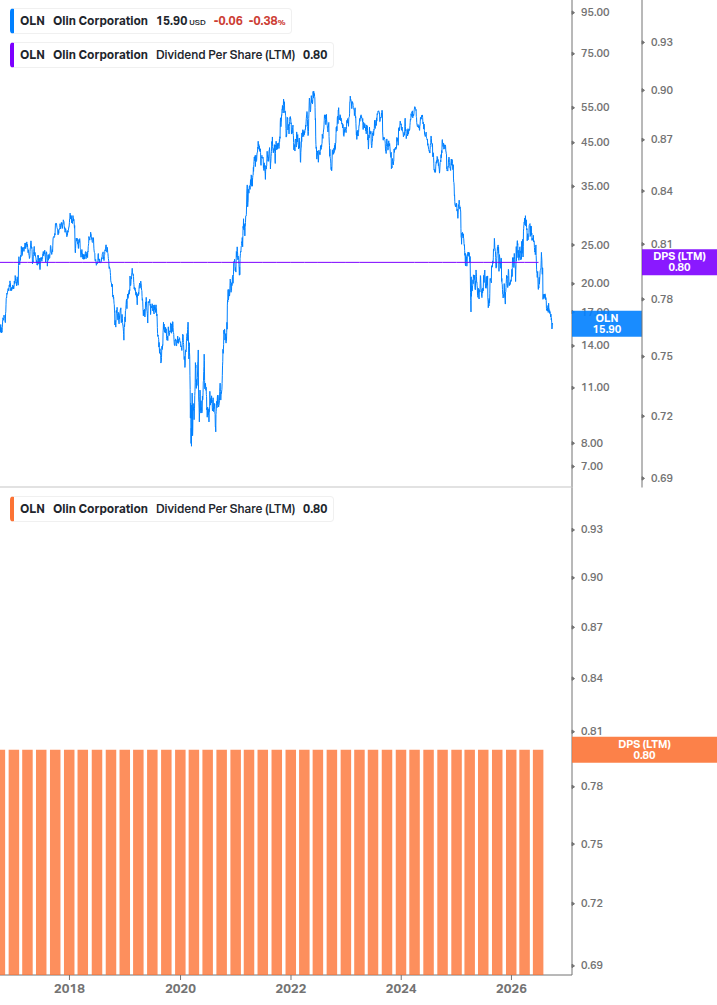The height and width of the screenshot is (1005, 717).
Task: Click the orange Dividend Per Share legend
Action: click(x=172, y=509)
